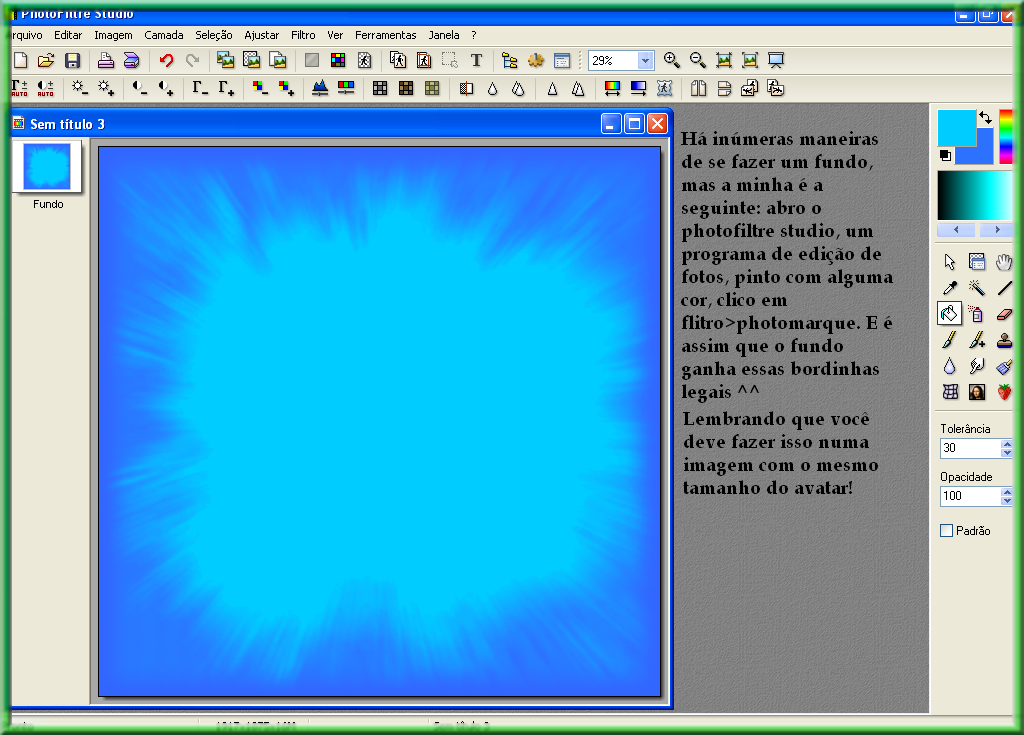Swap foreground and background colors

(985, 118)
